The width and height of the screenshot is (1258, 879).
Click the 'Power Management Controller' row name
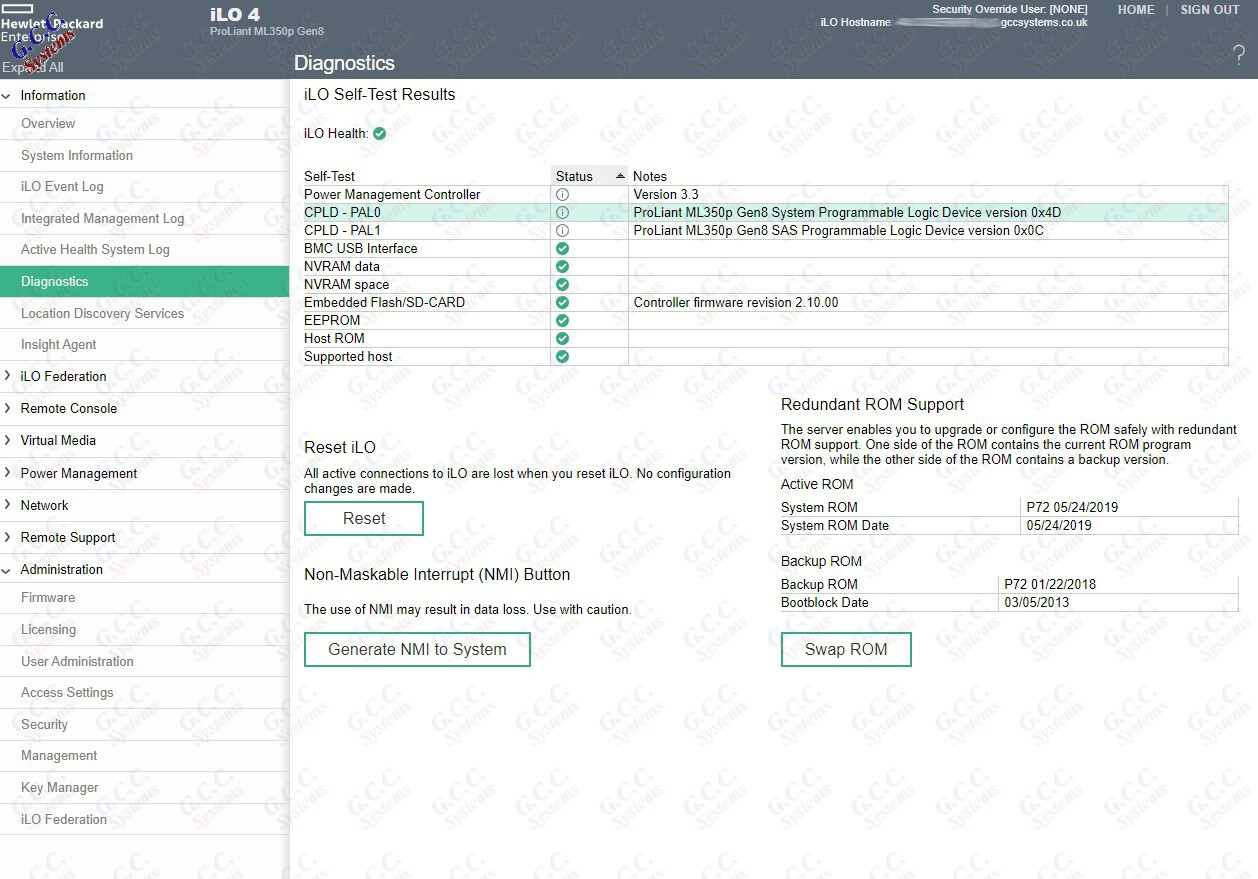392,195
